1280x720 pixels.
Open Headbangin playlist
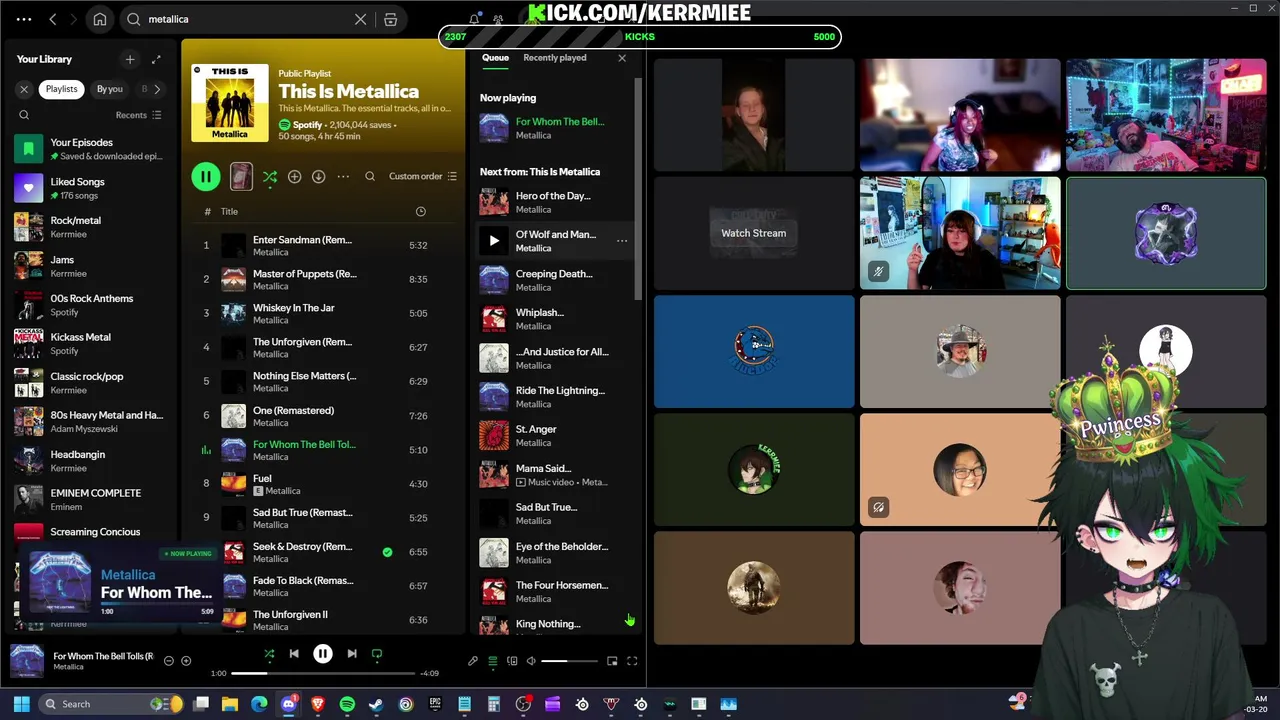[x=90, y=460]
